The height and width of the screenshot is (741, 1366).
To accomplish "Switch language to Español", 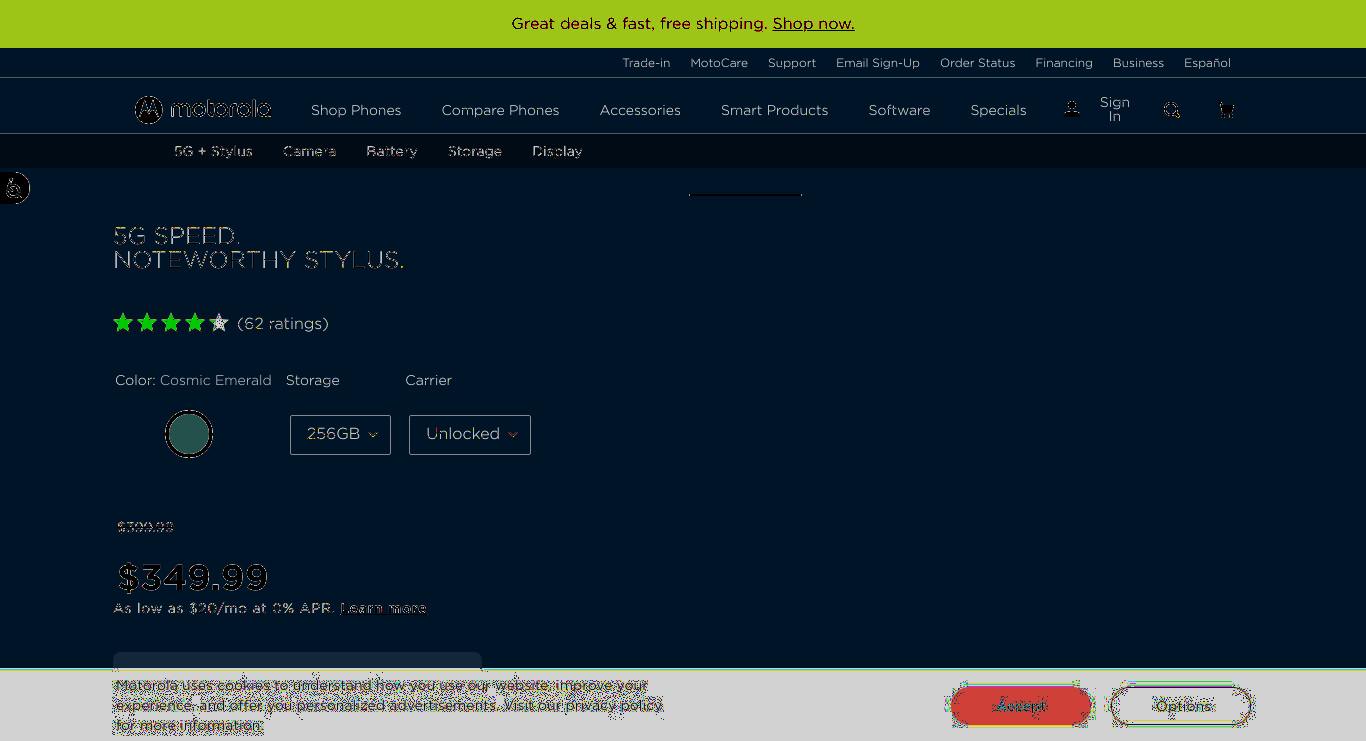I will click(1207, 63).
